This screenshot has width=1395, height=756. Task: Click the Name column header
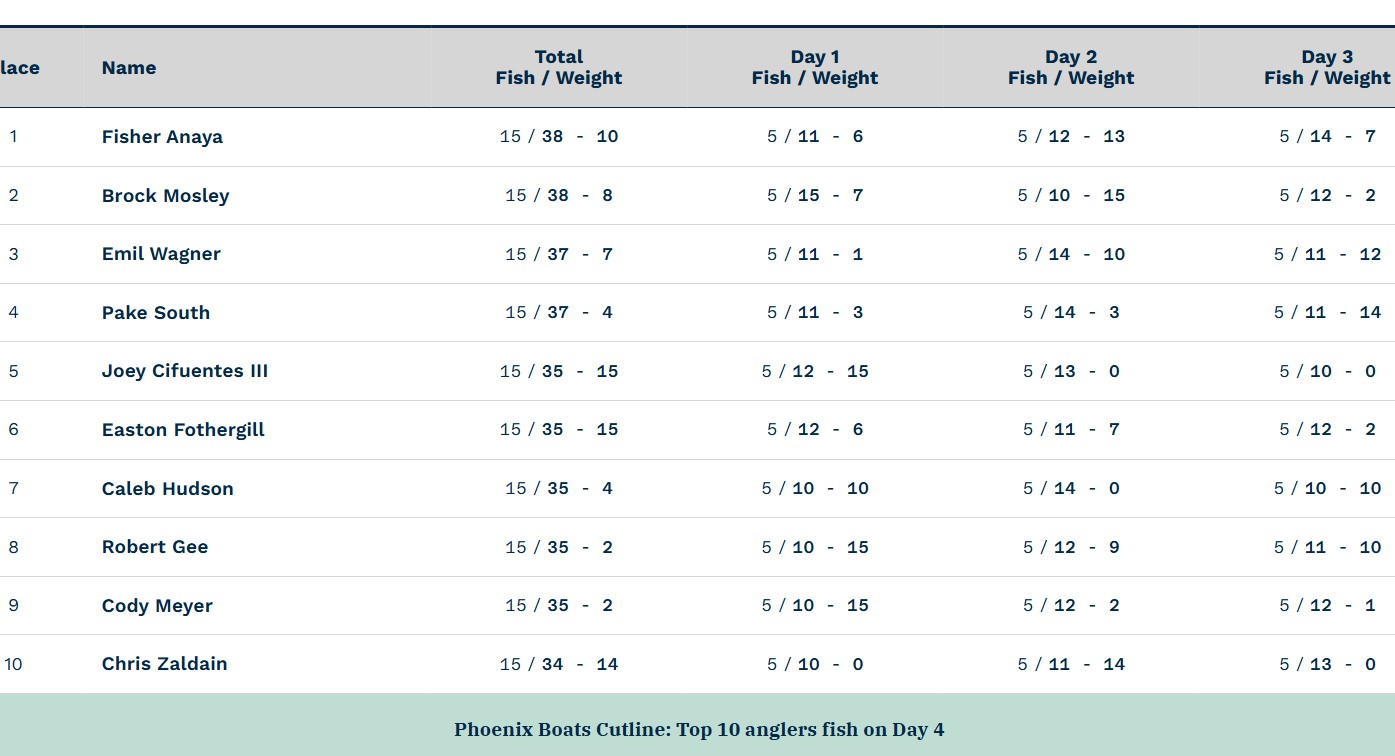pos(129,68)
